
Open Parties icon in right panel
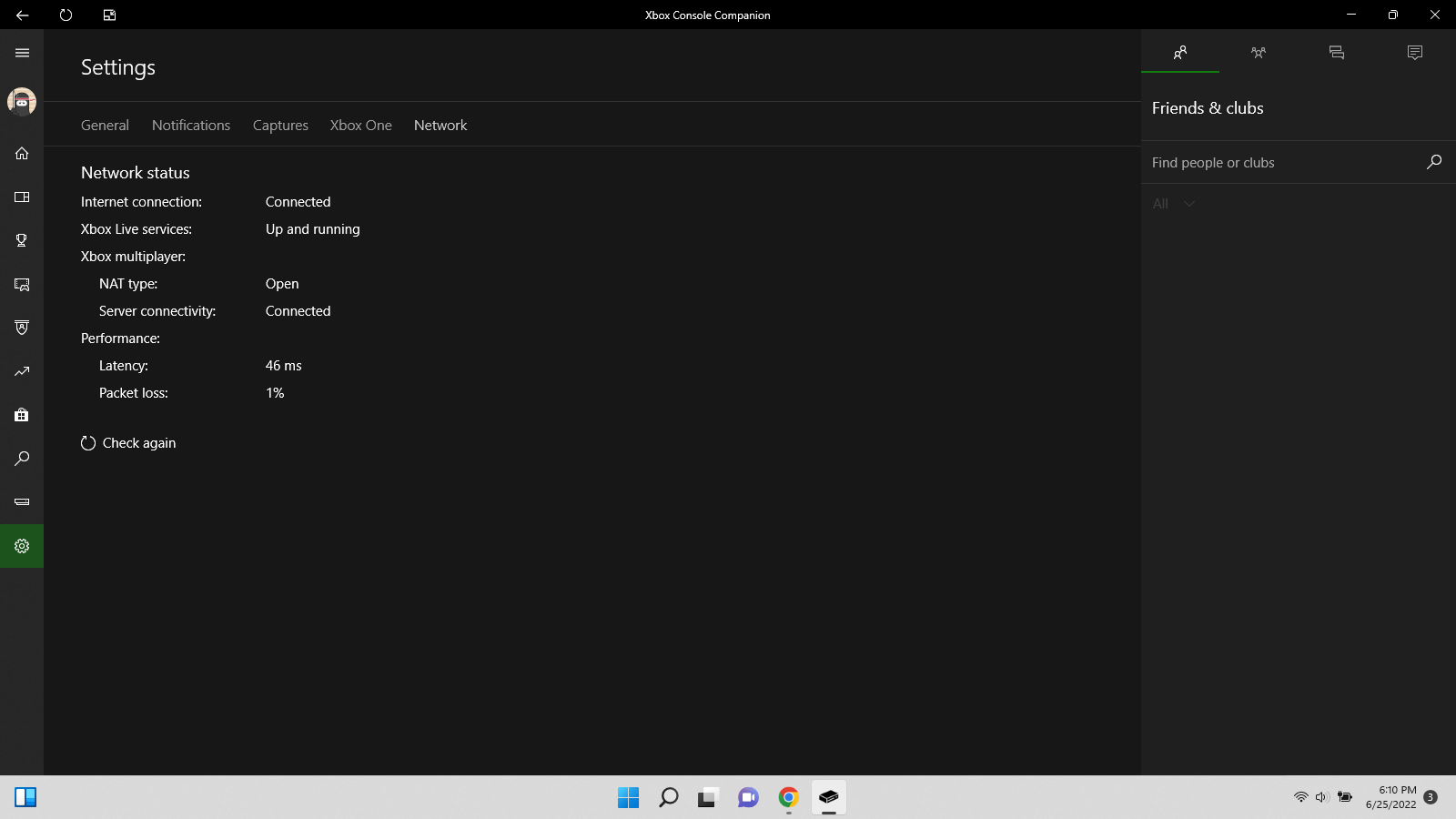[x=1259, y=53]
